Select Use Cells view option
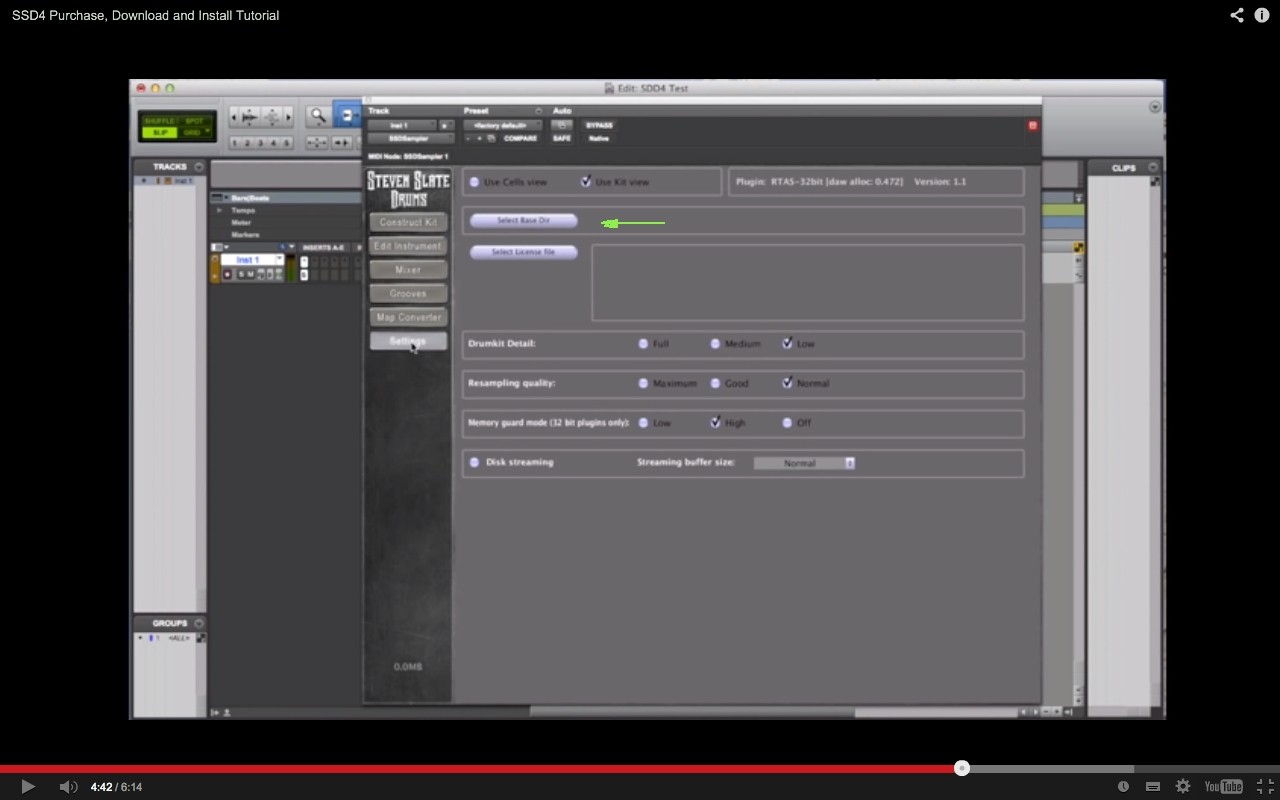 pos(475,182)
